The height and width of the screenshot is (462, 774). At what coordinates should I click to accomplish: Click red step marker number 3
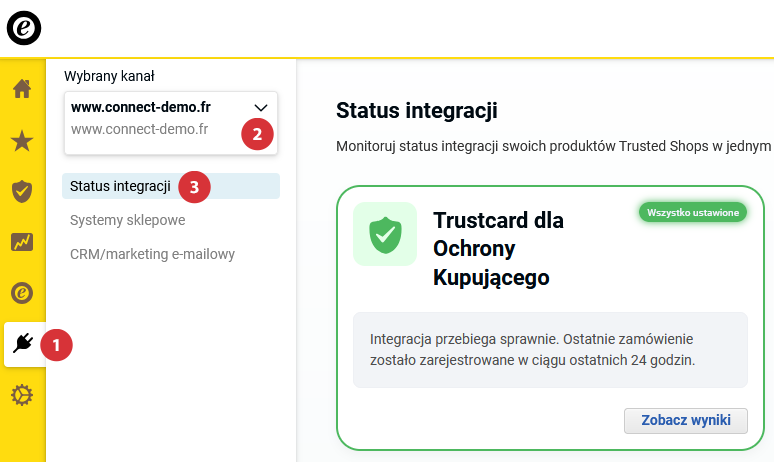click(194, 186)
